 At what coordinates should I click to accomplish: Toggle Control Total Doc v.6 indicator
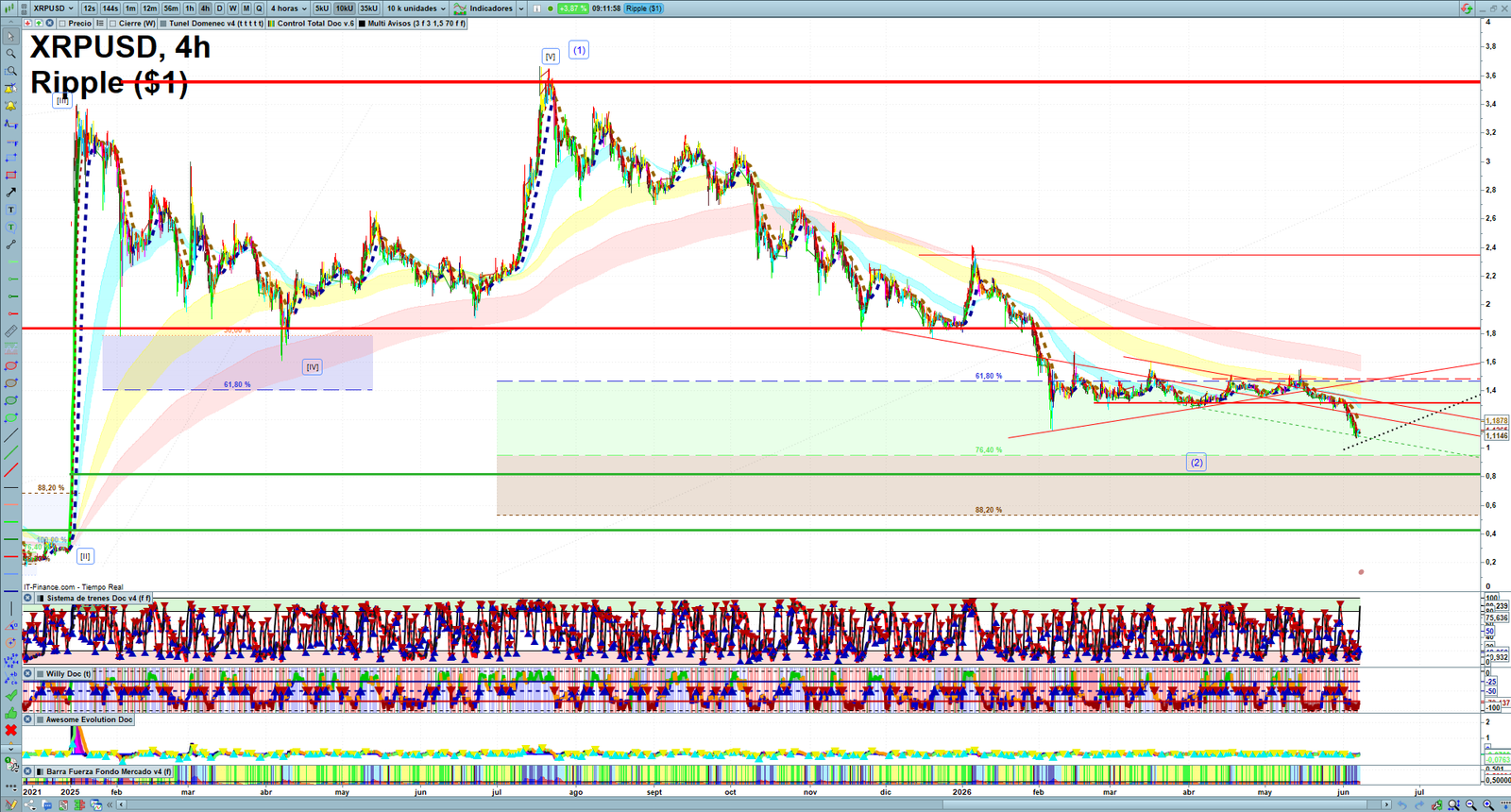point(272,24)
